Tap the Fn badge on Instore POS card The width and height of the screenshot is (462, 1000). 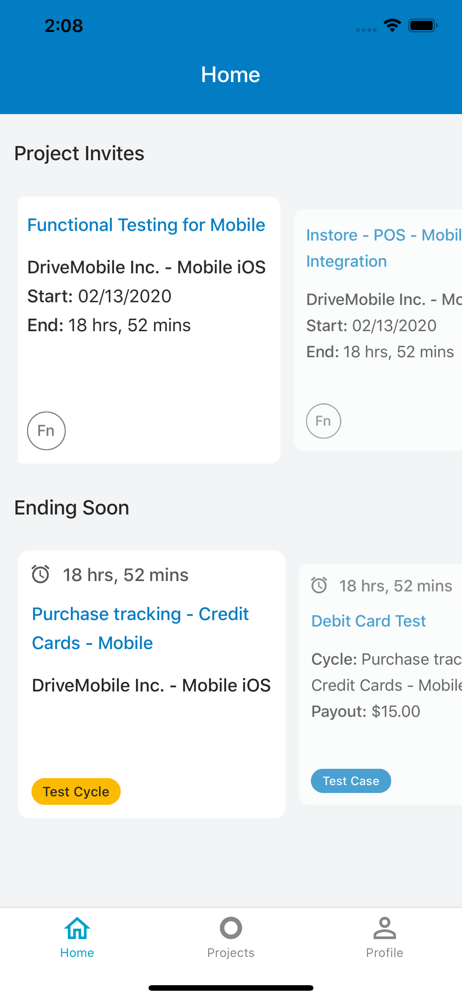pyautogui.click(x=324, y=421)
